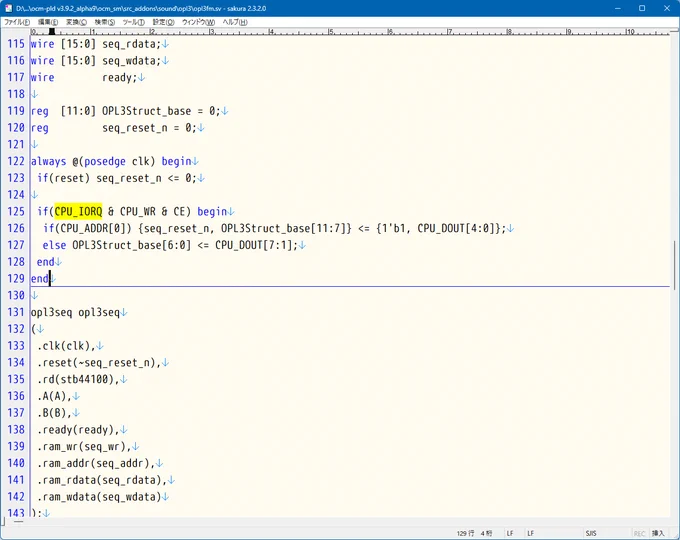
Task: Open the 設定(O) menu
Action: click(163, 22)
